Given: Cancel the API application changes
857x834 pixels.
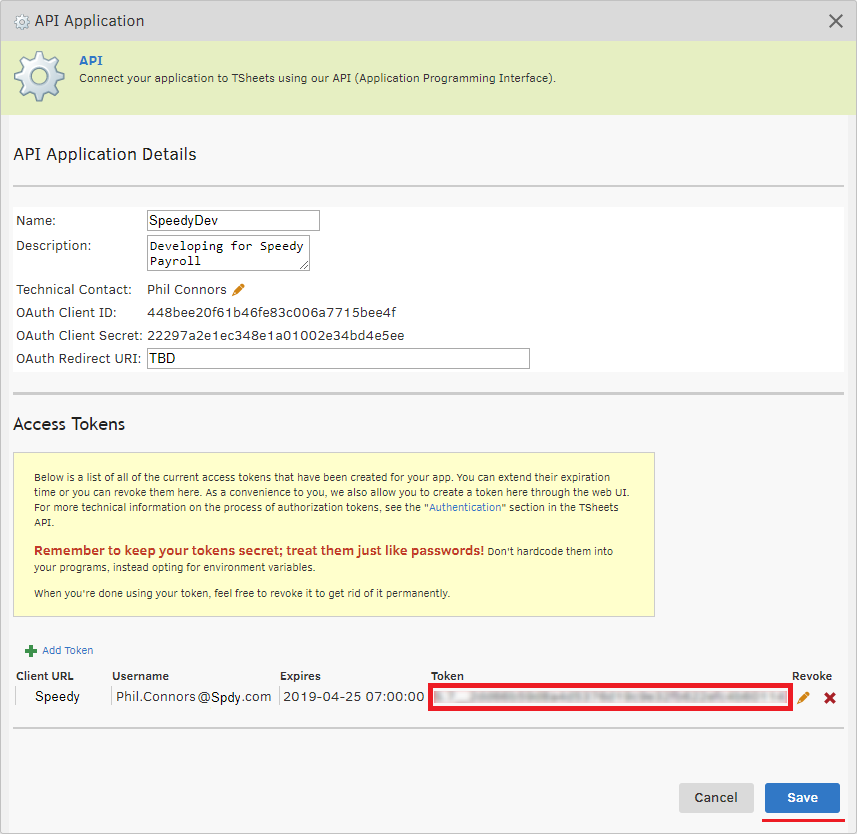Looking at the screenshot, I should [x=716, y=797].
